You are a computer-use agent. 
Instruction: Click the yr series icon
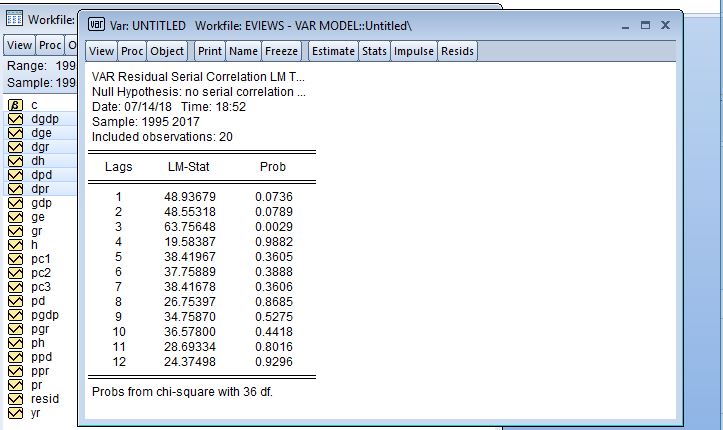pos(15,413)
